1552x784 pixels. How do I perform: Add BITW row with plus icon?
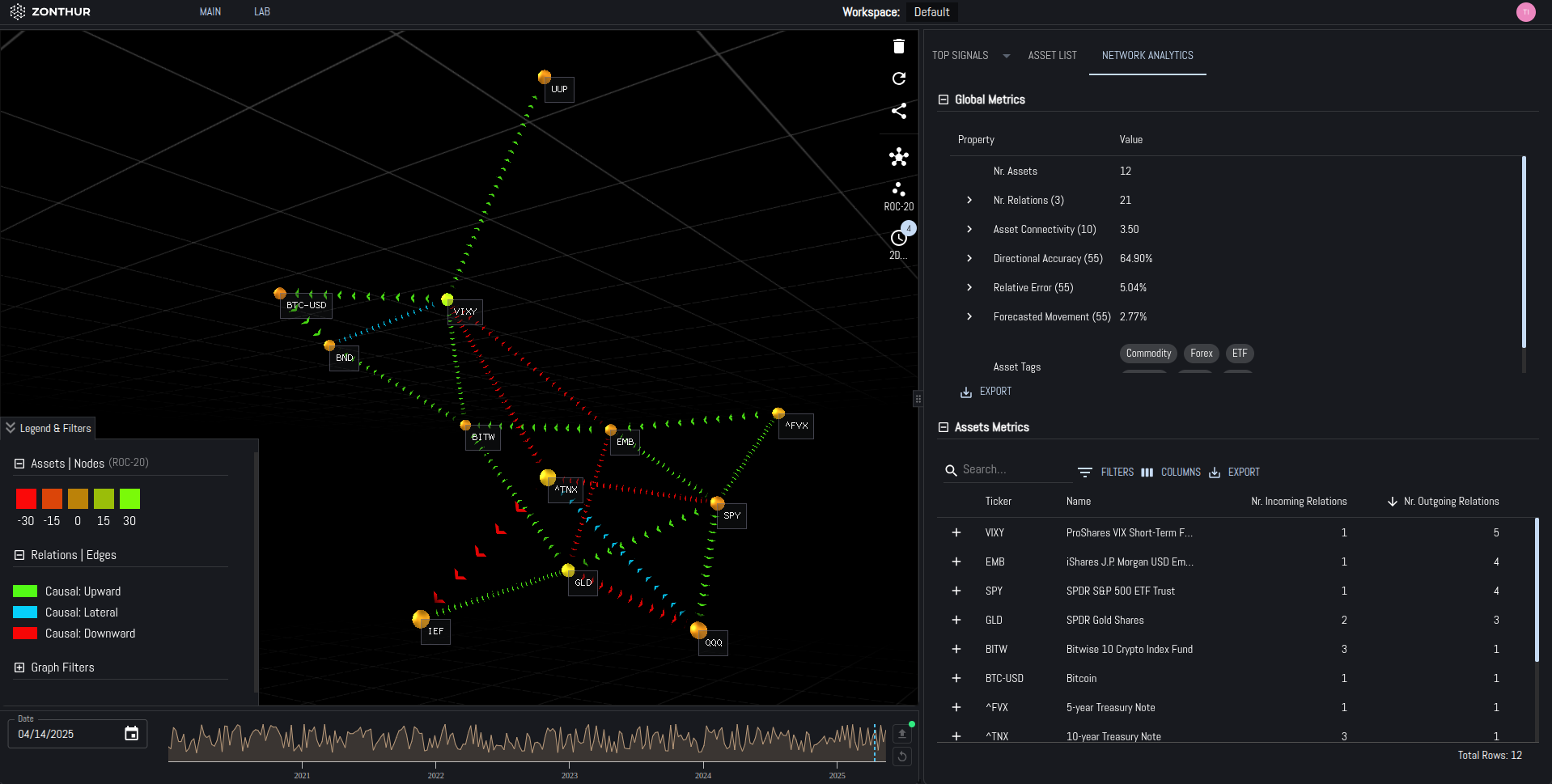tap(956, 649)
